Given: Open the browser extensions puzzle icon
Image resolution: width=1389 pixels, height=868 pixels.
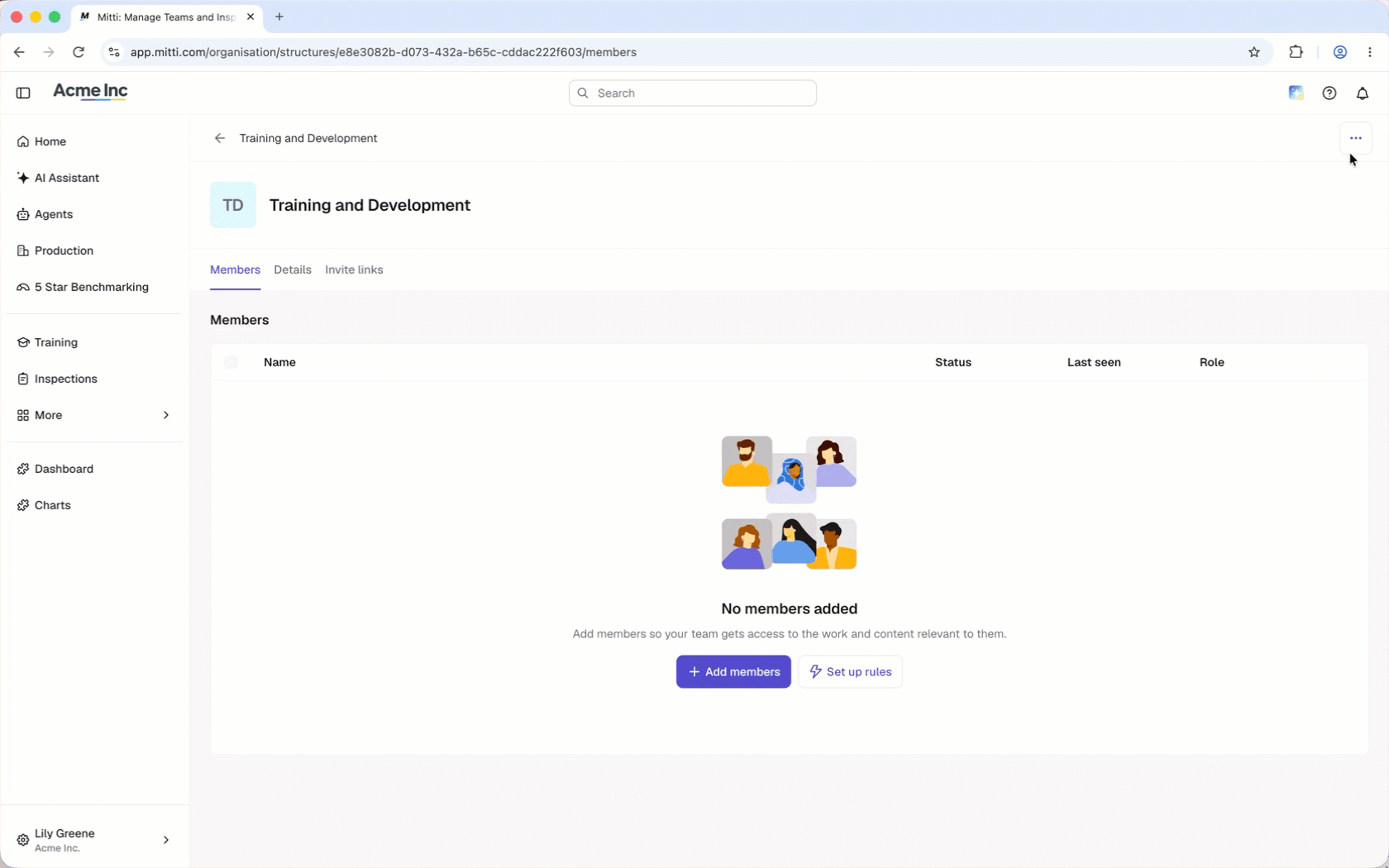Looking at the screenshot, I should click(x=1296, y=51).
